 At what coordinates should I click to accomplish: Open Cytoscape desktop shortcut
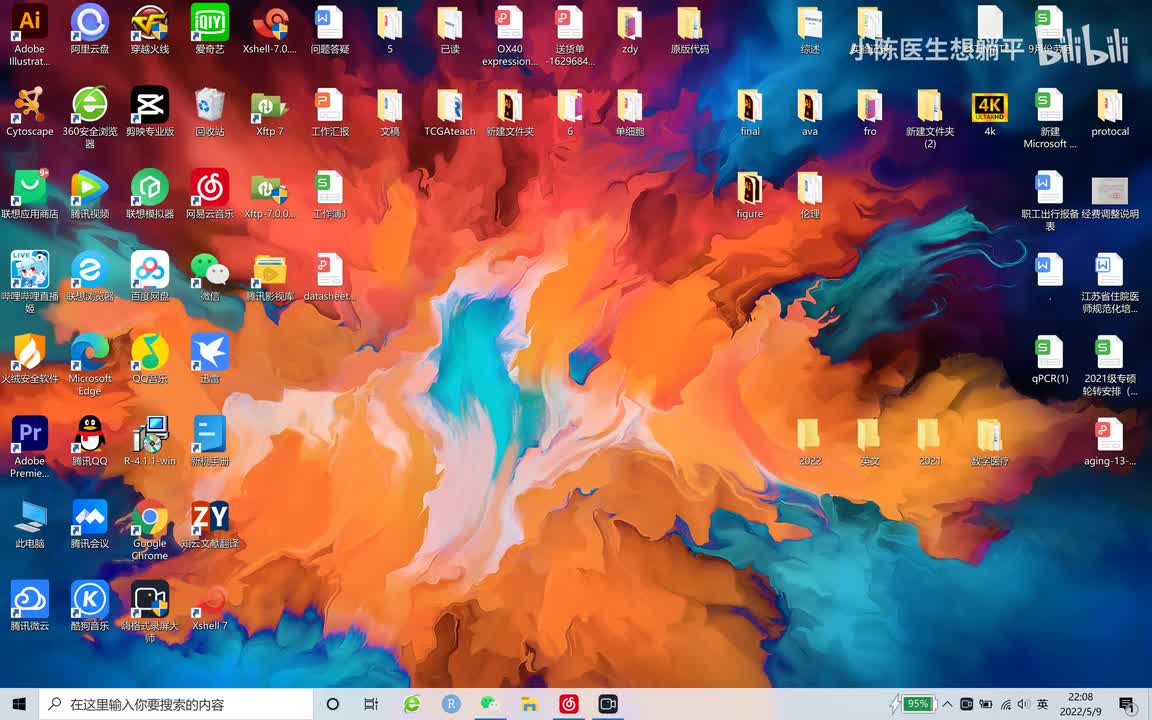point(29,111)
